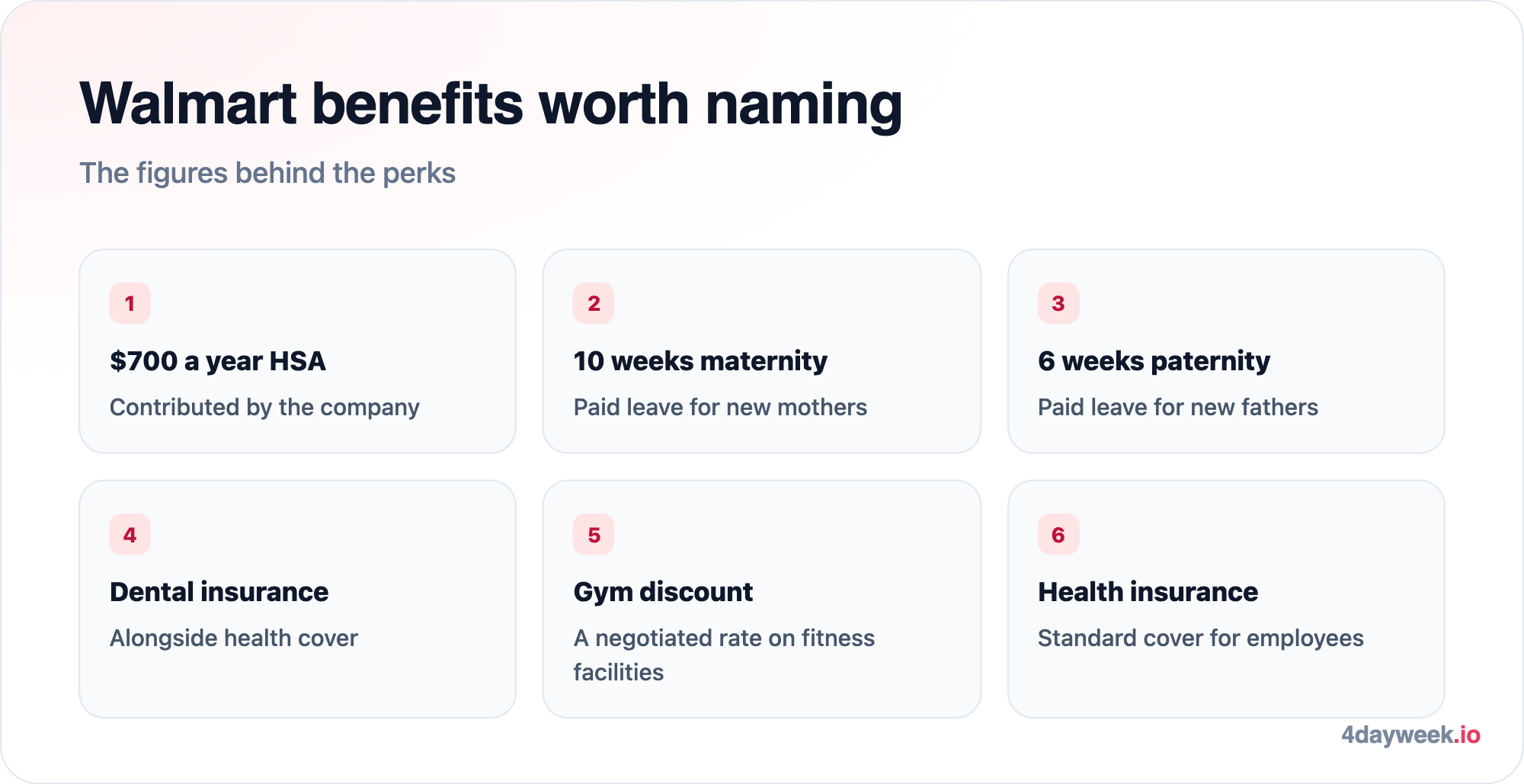Open the 4dayweek.io link
1524x784 pixels.
1410,735
